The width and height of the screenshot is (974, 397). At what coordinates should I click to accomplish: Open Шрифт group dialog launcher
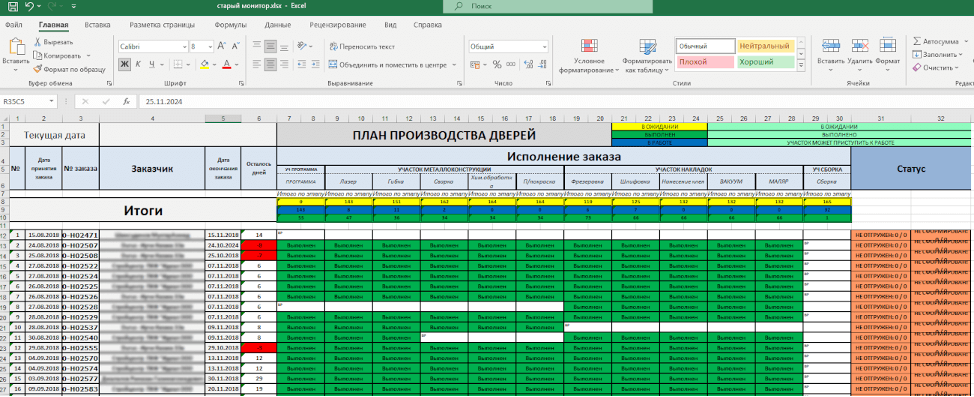[x=241, y=83]
